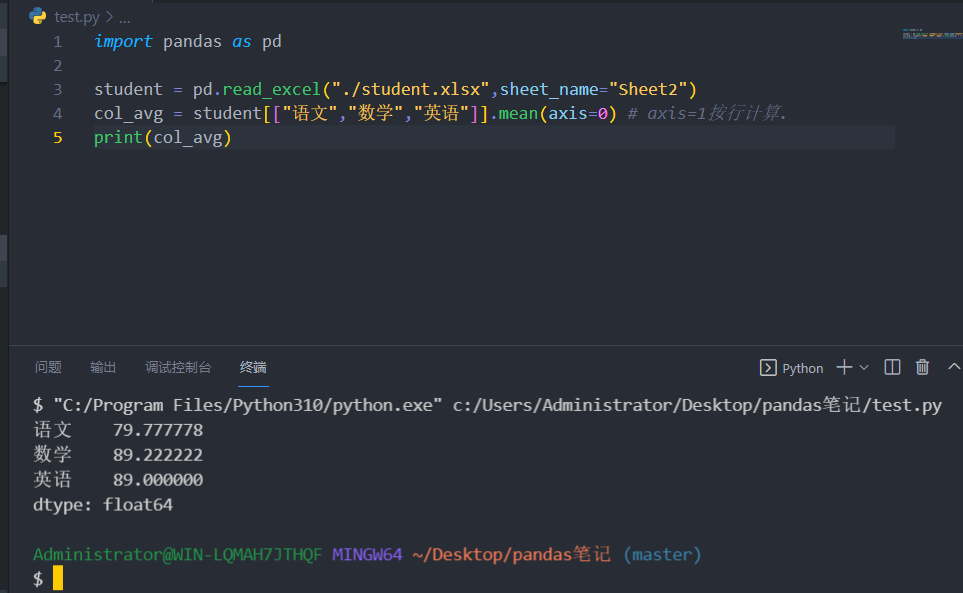Click test.py in the breadcrumb
This screenshot has width=963, height=593.
pyautogui.click(x=76, y=17)
